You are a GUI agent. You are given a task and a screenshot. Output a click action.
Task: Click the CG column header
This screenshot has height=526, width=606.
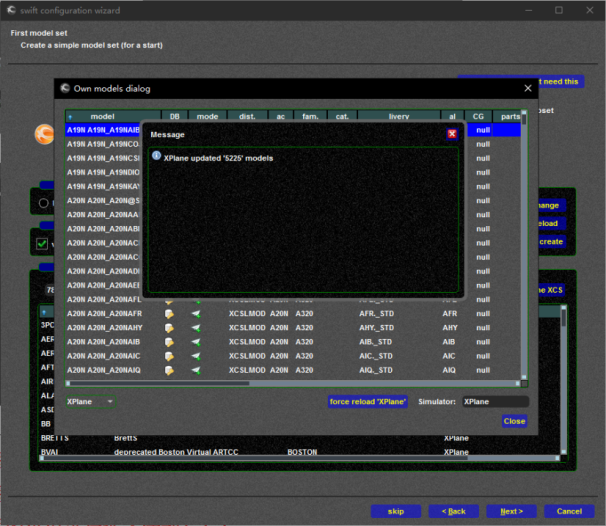(479, 117)
